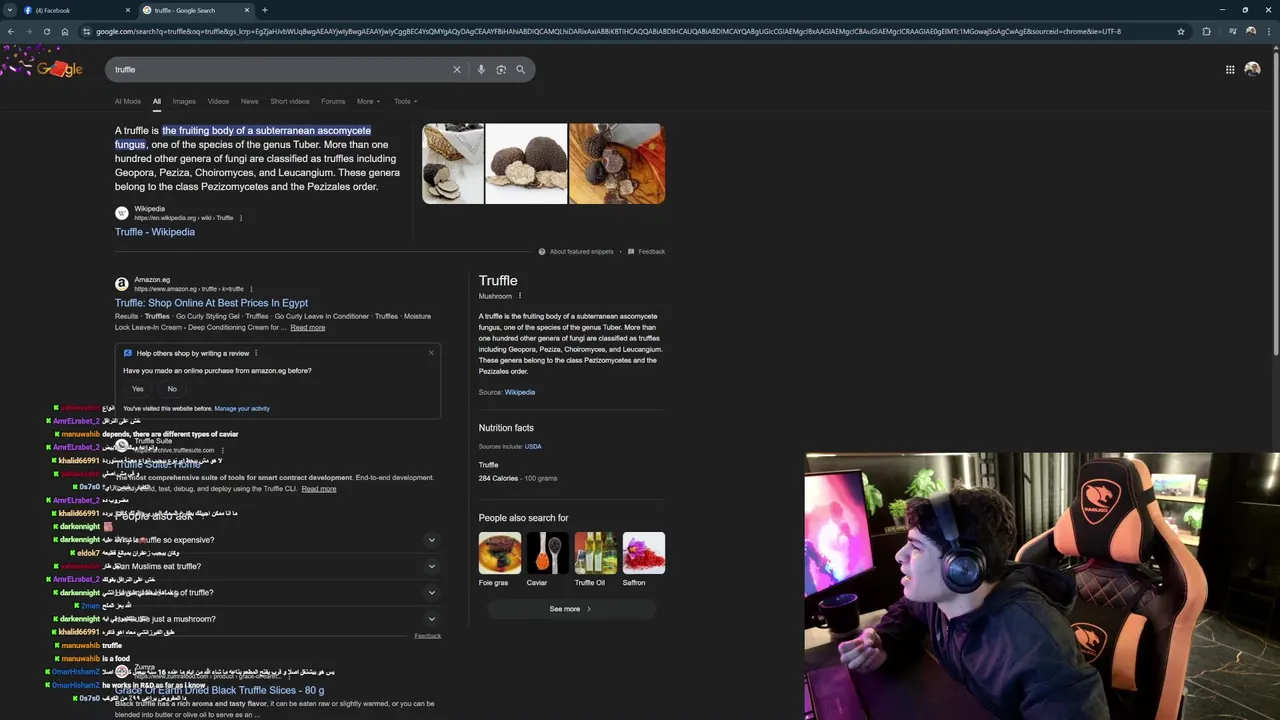Click the browser address bar URL
Image resolution: width=1280 pixels, height=720 pixels.
[x=608, y=31]
